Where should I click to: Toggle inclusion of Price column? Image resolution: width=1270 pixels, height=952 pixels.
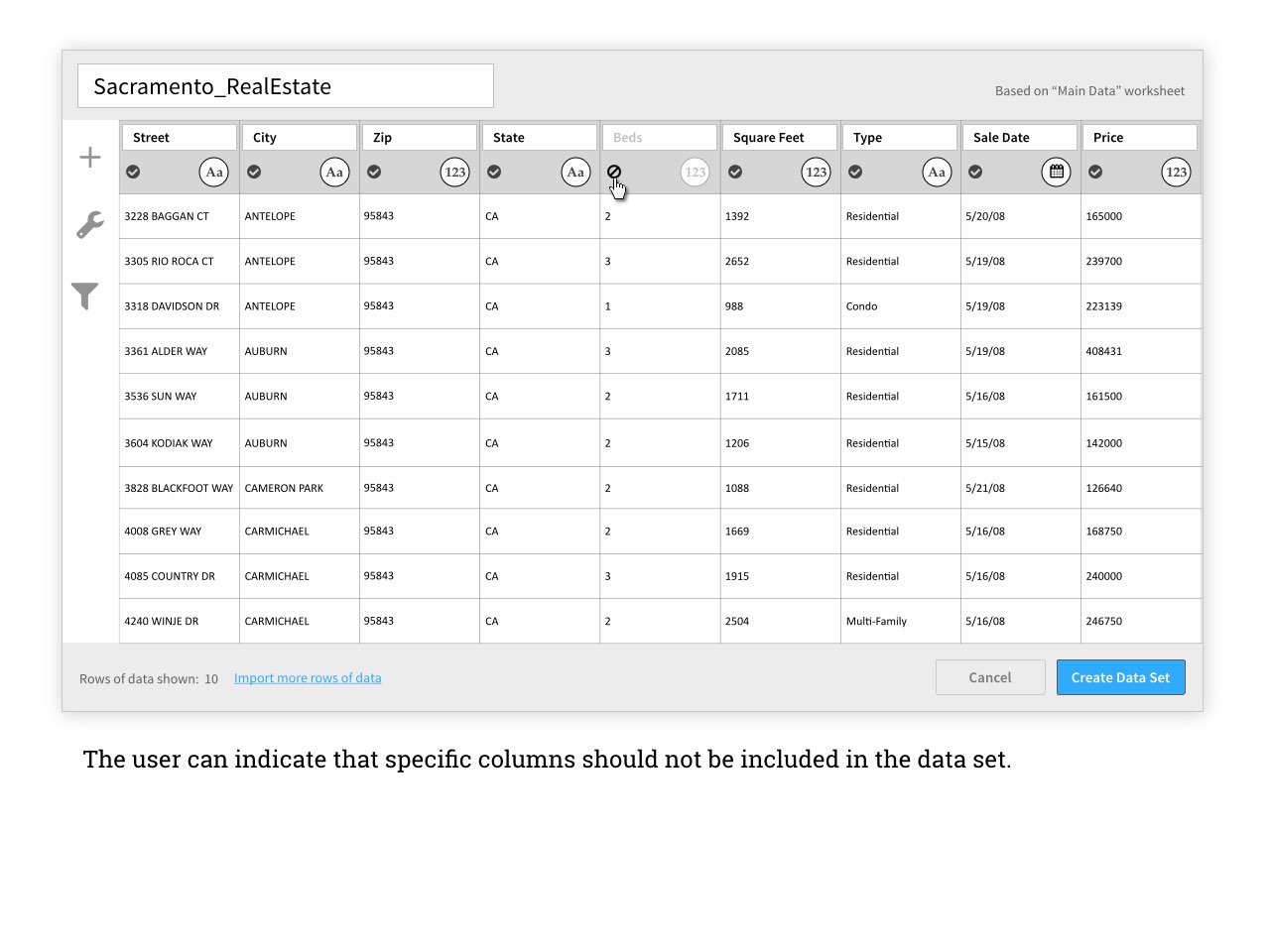pos(1095,172)
